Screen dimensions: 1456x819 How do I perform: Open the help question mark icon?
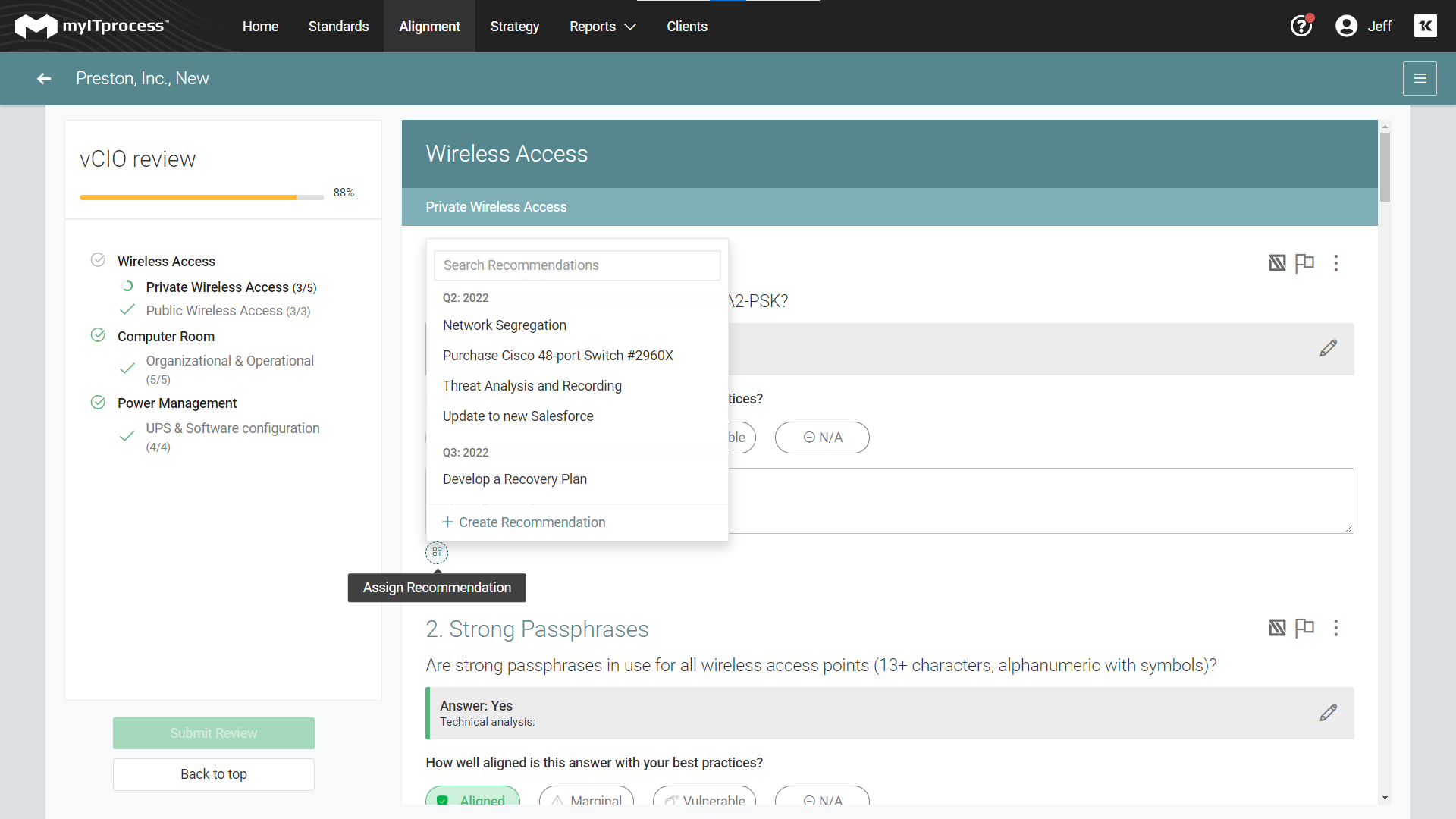tap(1301, 27)
